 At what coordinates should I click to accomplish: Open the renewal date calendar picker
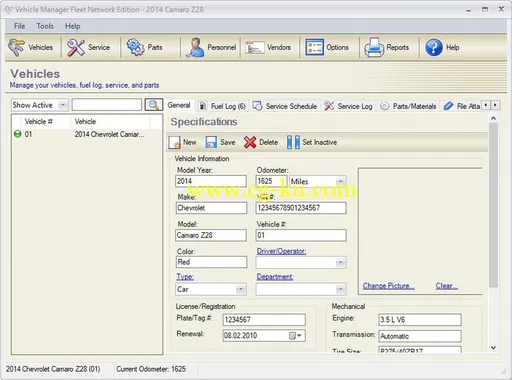click(295, 336)
